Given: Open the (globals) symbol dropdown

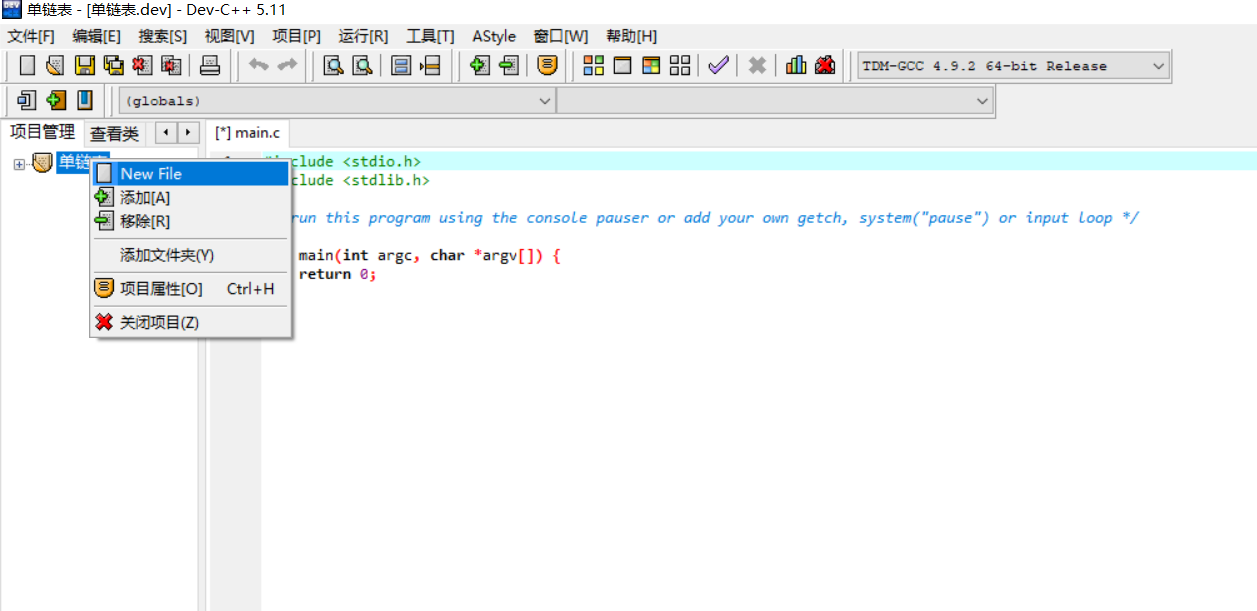Looking at the screenshot, I should click(547, 100).
